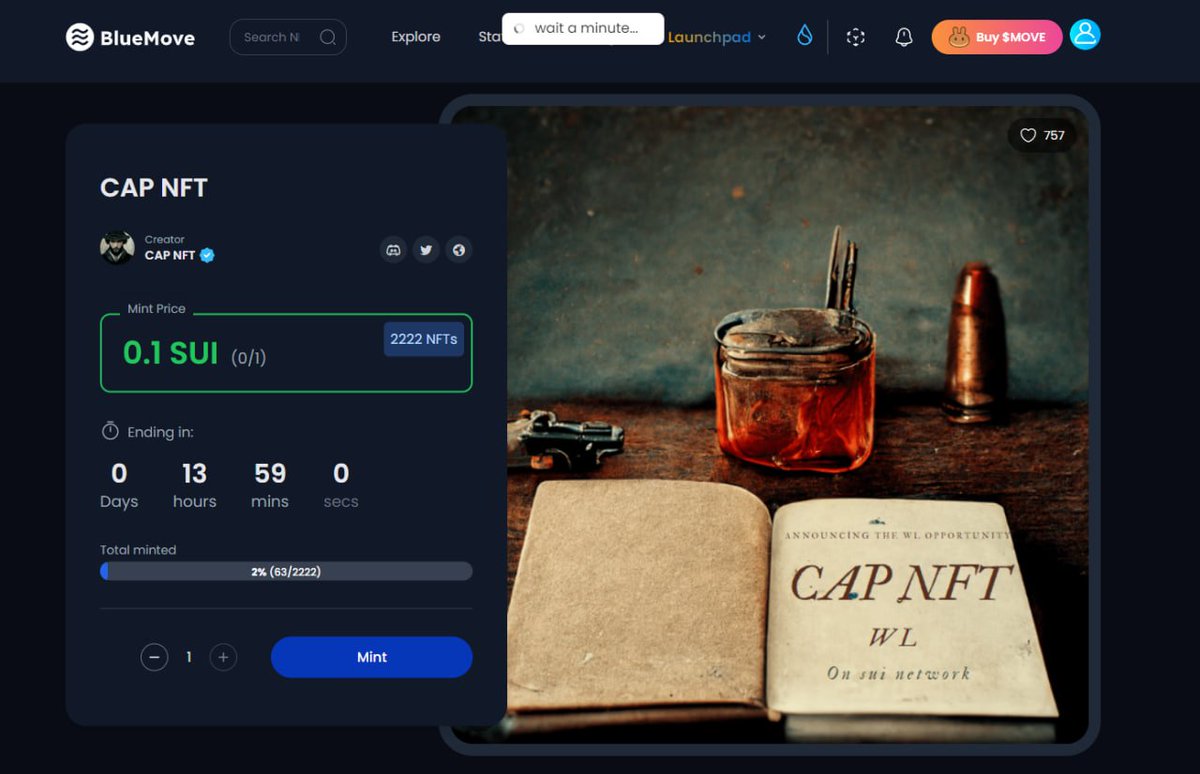Open the user profile avatar
1200x774 pixels.
click(1085, 35)
